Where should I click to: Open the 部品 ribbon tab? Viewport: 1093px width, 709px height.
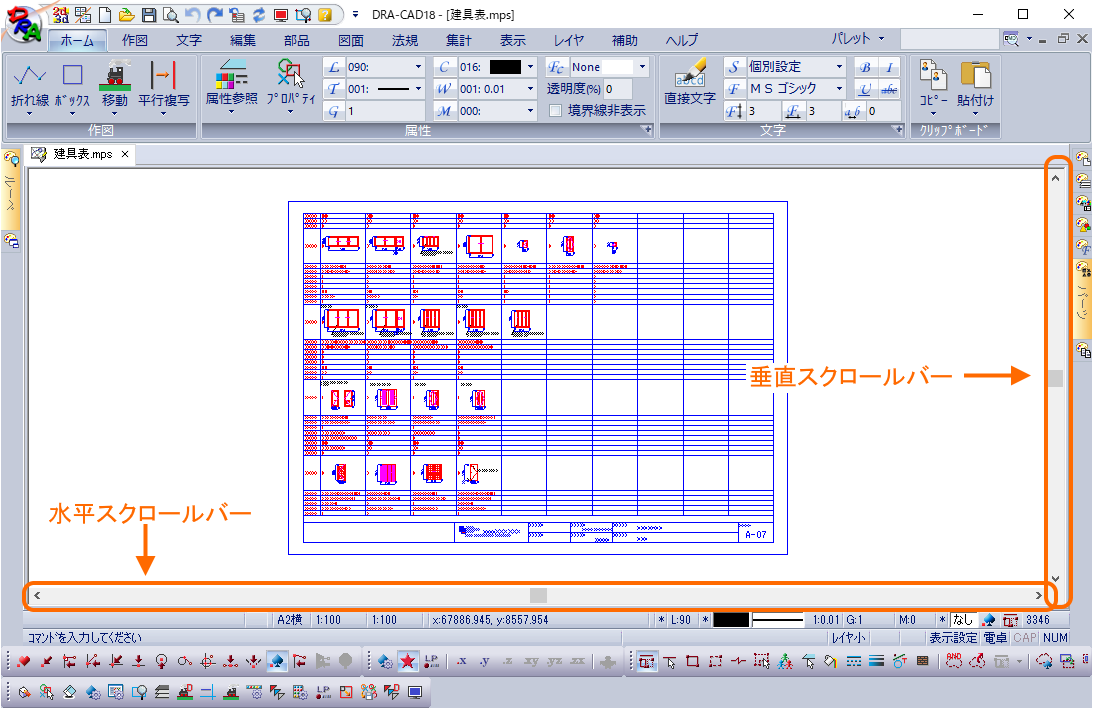[297, 40]
